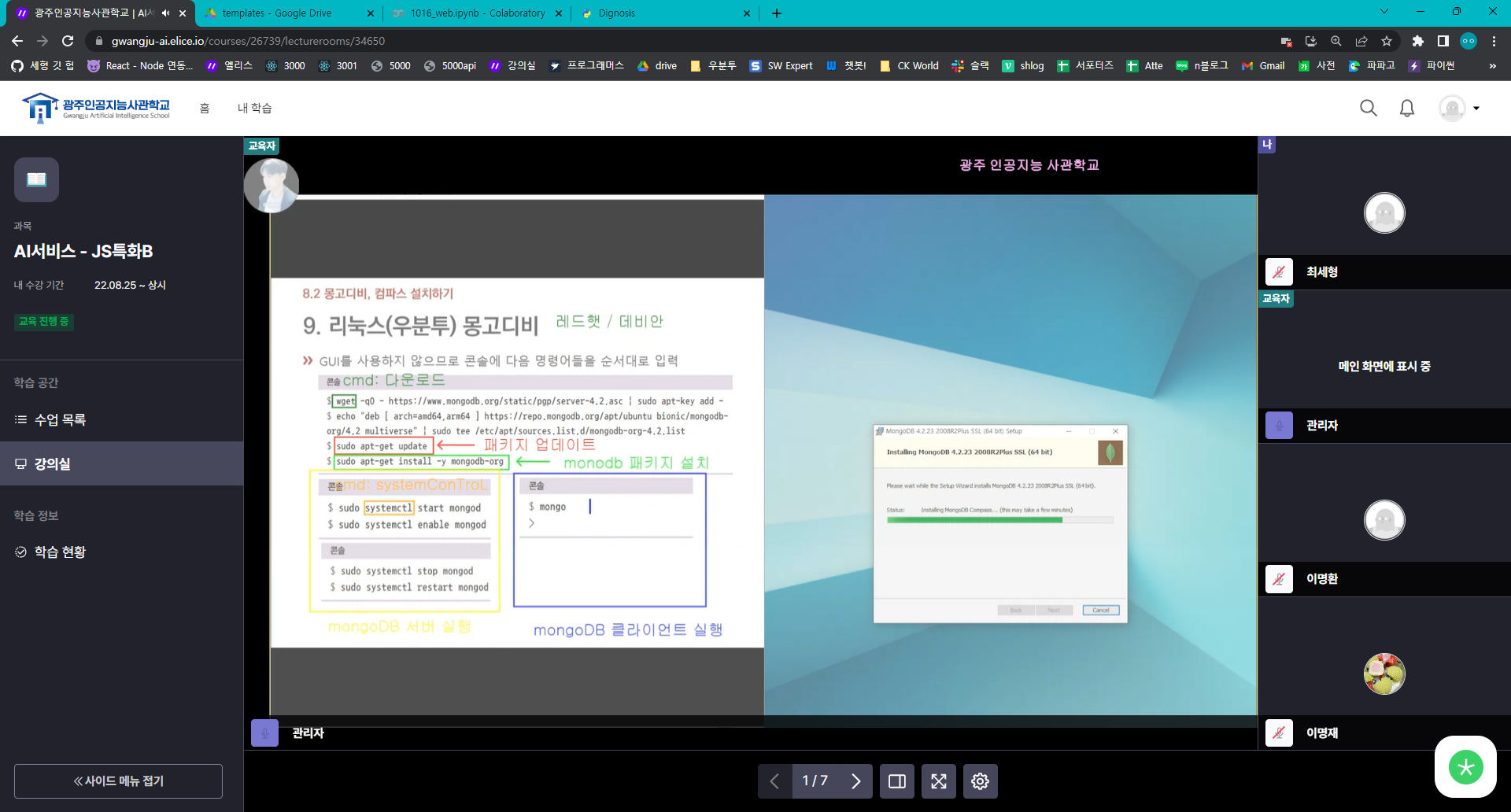Viewport: 1511px width, 812px height.
Task: Click 관리자's purple microphone icon in participant list
Action: (x=1279, y=426)
